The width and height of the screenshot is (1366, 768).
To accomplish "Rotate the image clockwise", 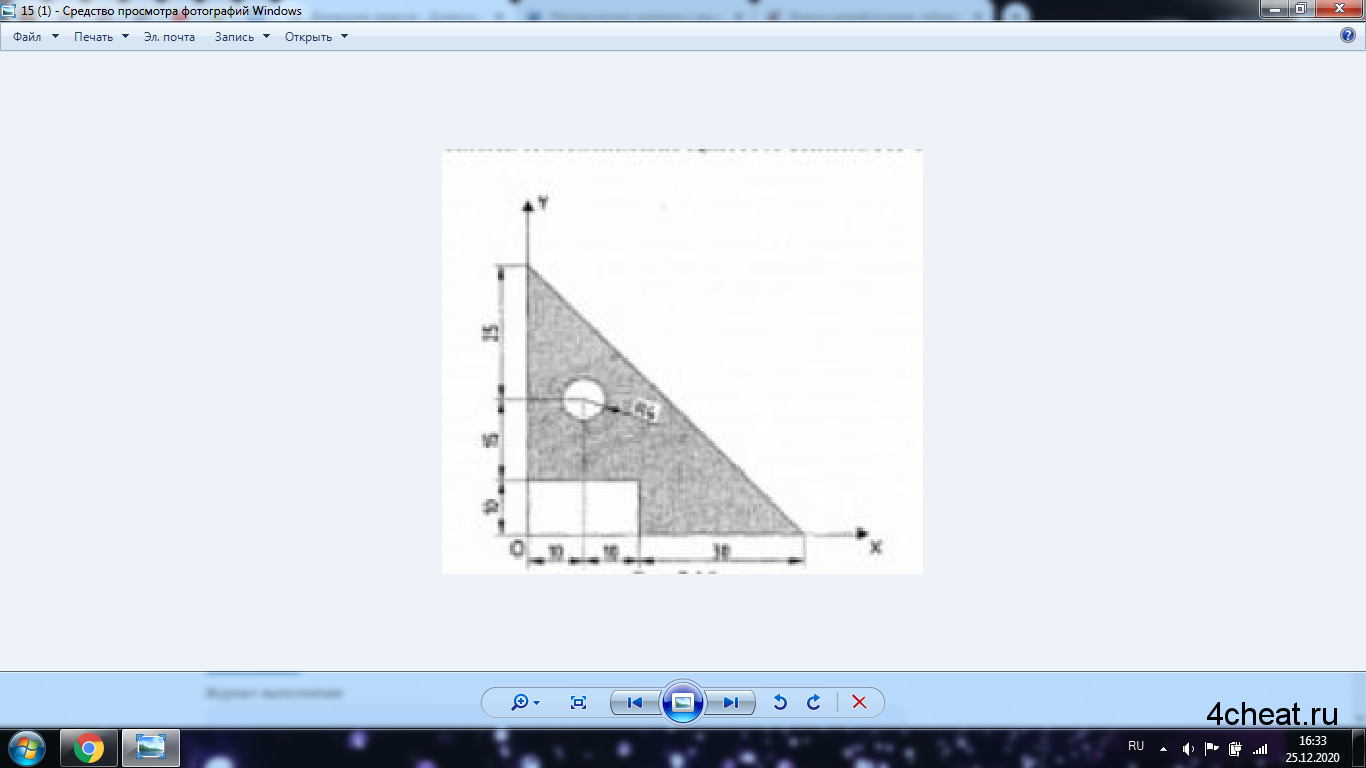I will (x=814, y=702).
